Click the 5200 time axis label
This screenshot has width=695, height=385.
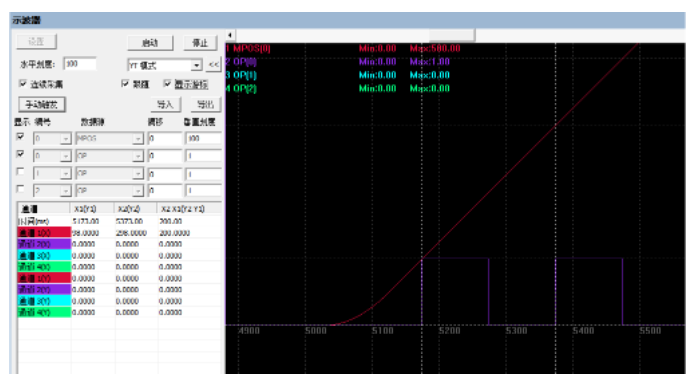449,331
